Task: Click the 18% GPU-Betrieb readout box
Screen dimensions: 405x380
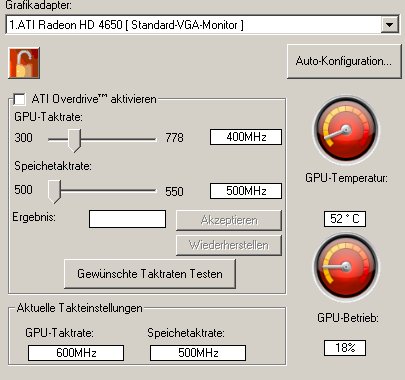Action: pyautogui.click(x=345, y=348)
